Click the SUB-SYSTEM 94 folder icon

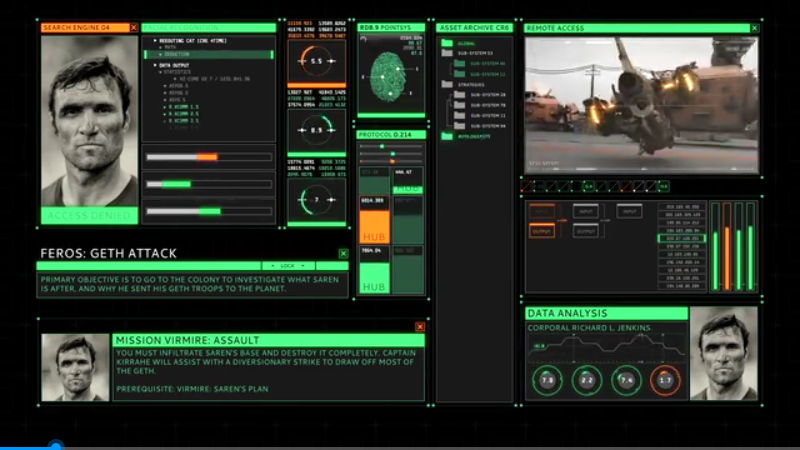(x=460, y=126)
